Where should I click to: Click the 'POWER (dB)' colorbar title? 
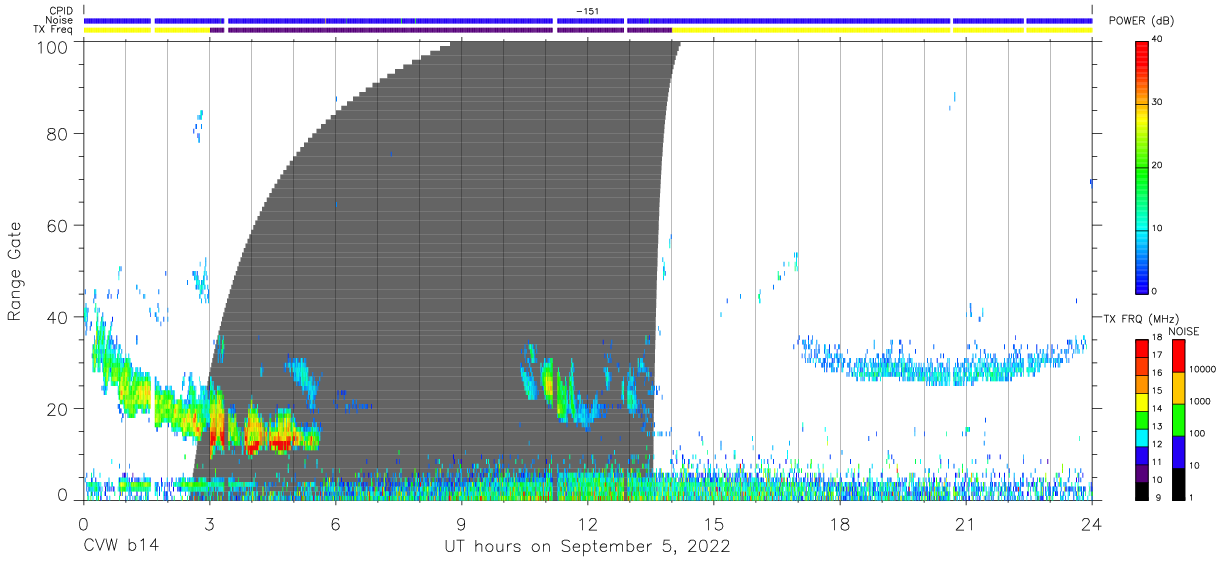click(1142, 21)
